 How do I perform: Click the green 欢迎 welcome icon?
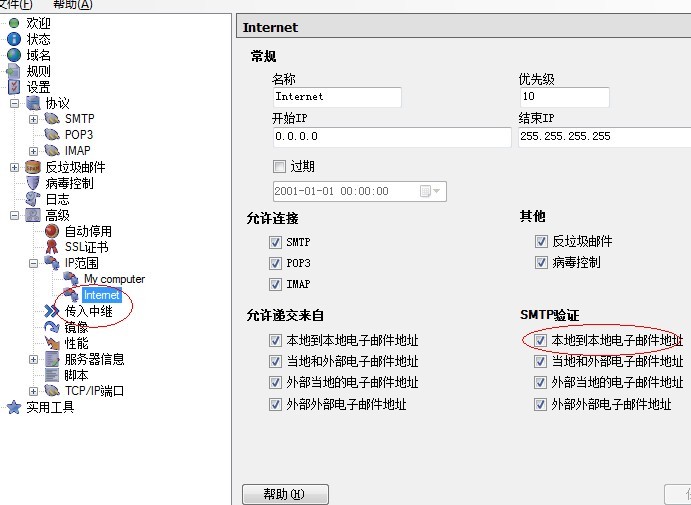14,23
